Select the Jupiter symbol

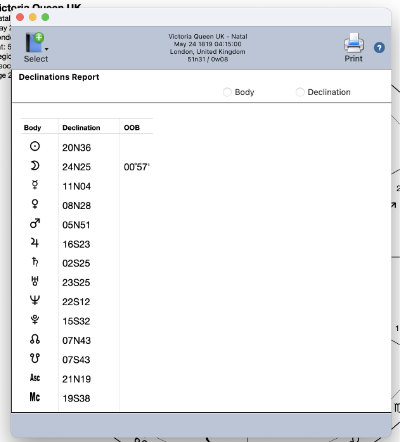pos(35,243)
